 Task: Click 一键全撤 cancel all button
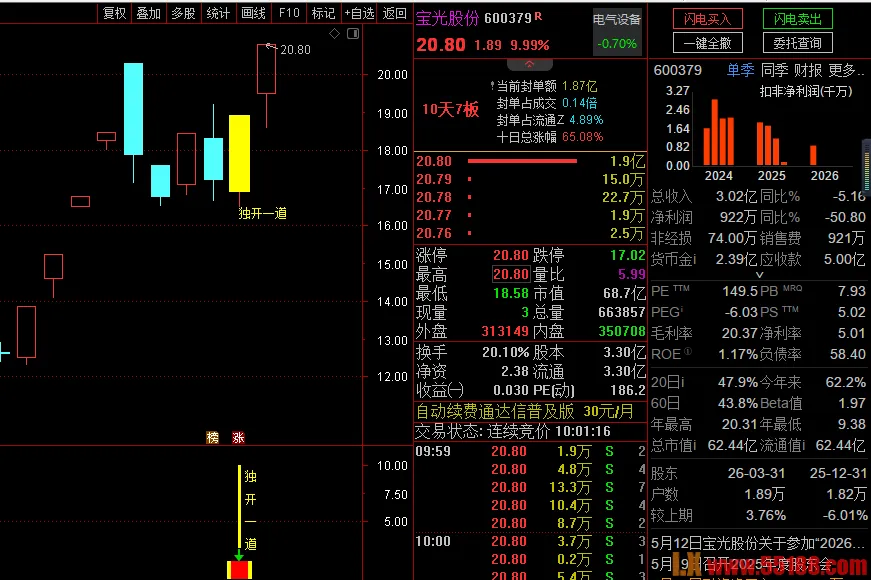(x=707, y=43)
